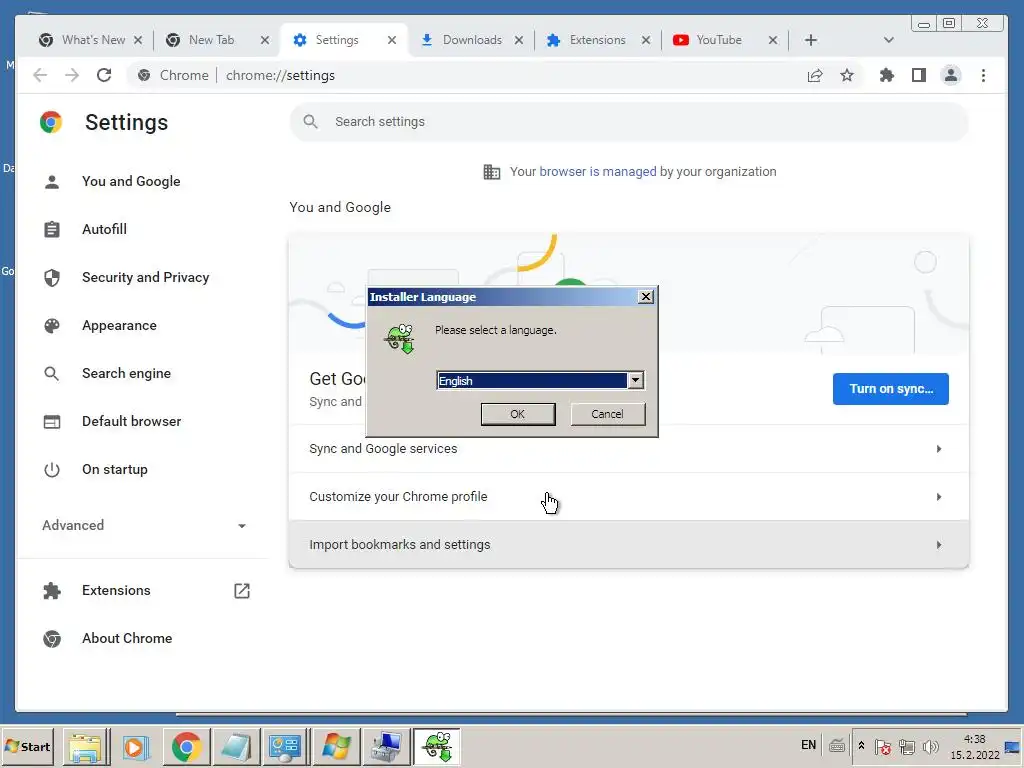This screenshot has width=1024, height=768.
Task: Click the share page icon in address bar
Action: [x=814, y=76]
